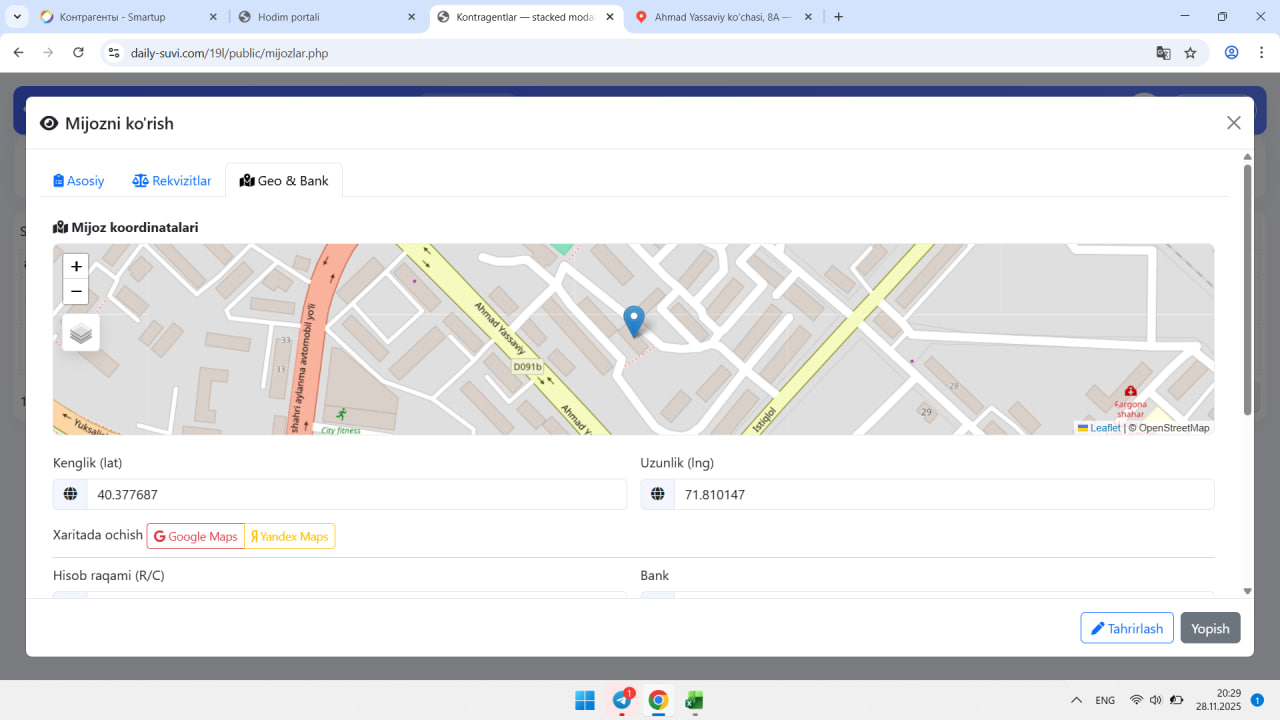This screenshot has width=1280, height=720.
Task: Open location in Yandex Maps
Action: click(290, 536)
